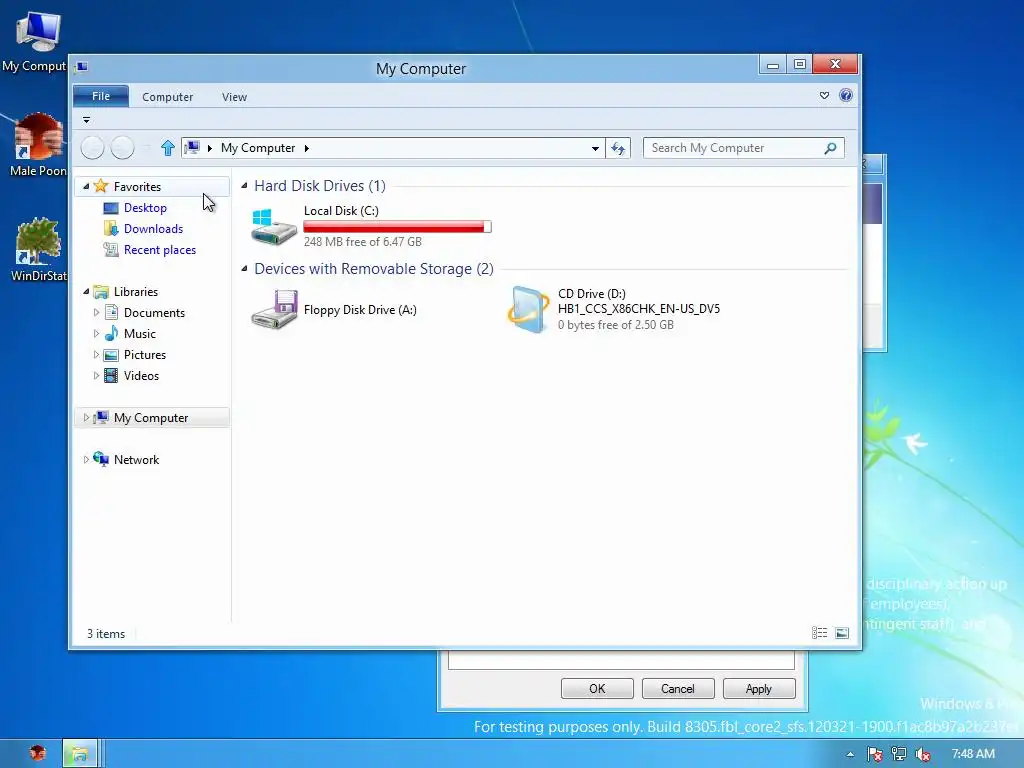Expand the Pictures library

tap(96, 355)
